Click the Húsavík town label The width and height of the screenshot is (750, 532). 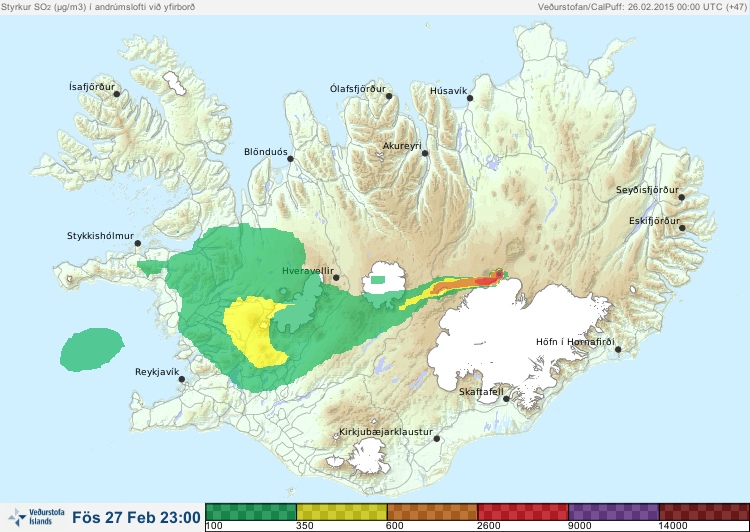pos(449,91)
